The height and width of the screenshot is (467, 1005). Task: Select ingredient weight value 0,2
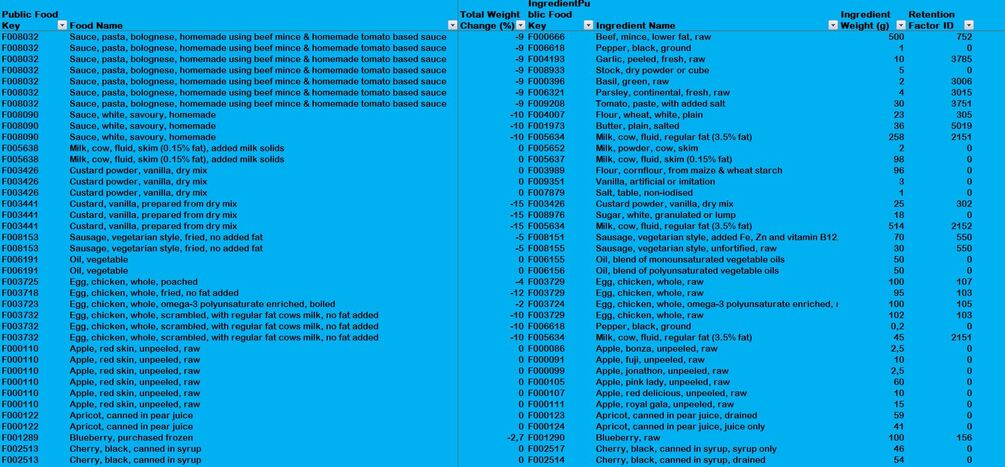897,326
